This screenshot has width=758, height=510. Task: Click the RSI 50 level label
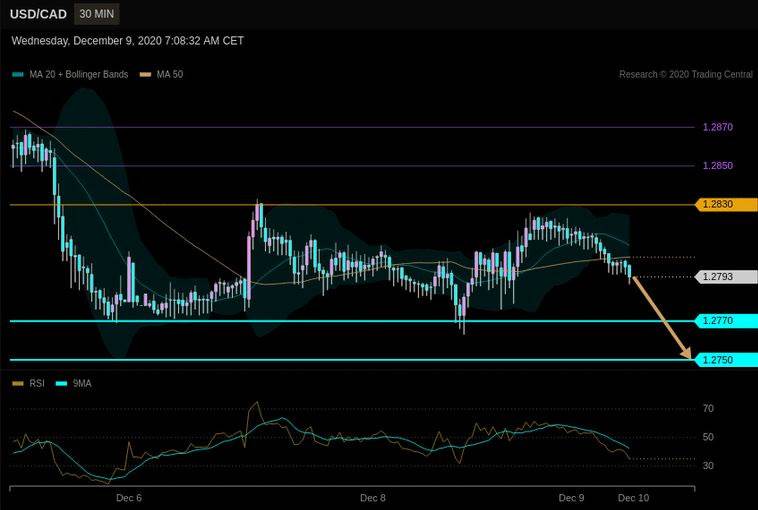[x=708, y=437]
